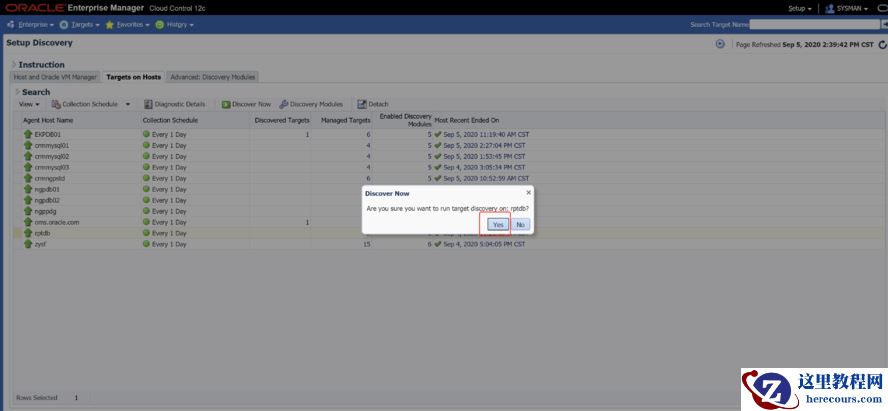Click the Sep 5, 2020 2:27:04 PM timestamp
888x411 pixels.
(484, 145)
